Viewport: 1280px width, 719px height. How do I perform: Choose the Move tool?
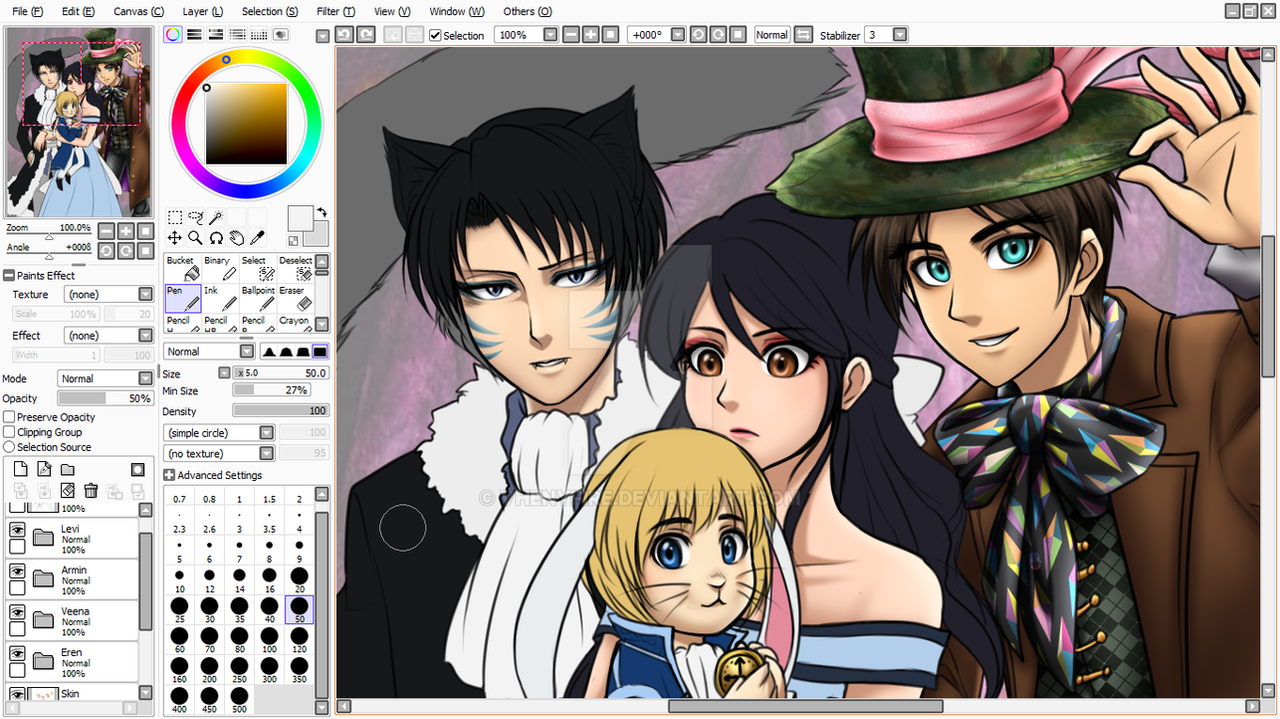point(174,238)
